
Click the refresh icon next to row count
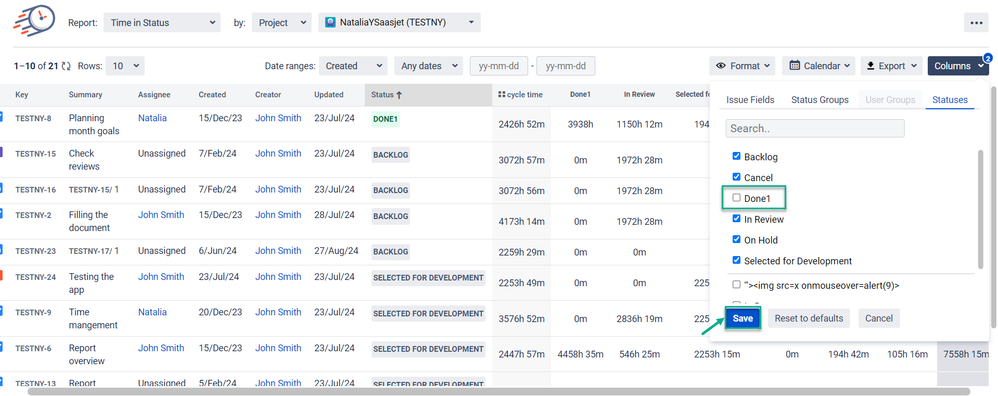(x=66, y=66)
